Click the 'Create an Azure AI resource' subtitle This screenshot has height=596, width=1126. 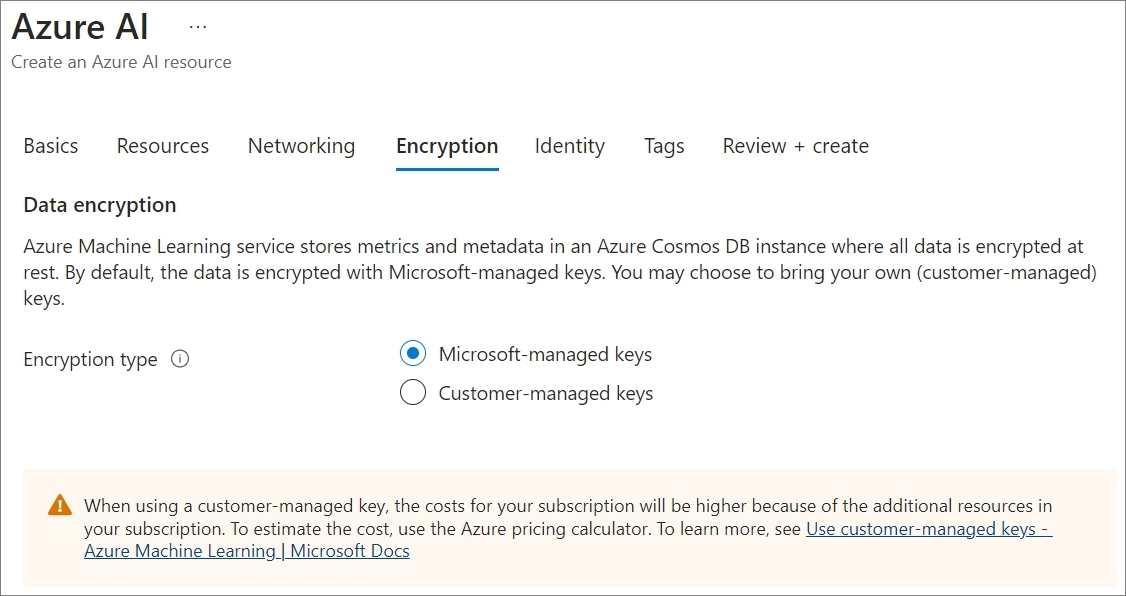click(x=121, y=62)
